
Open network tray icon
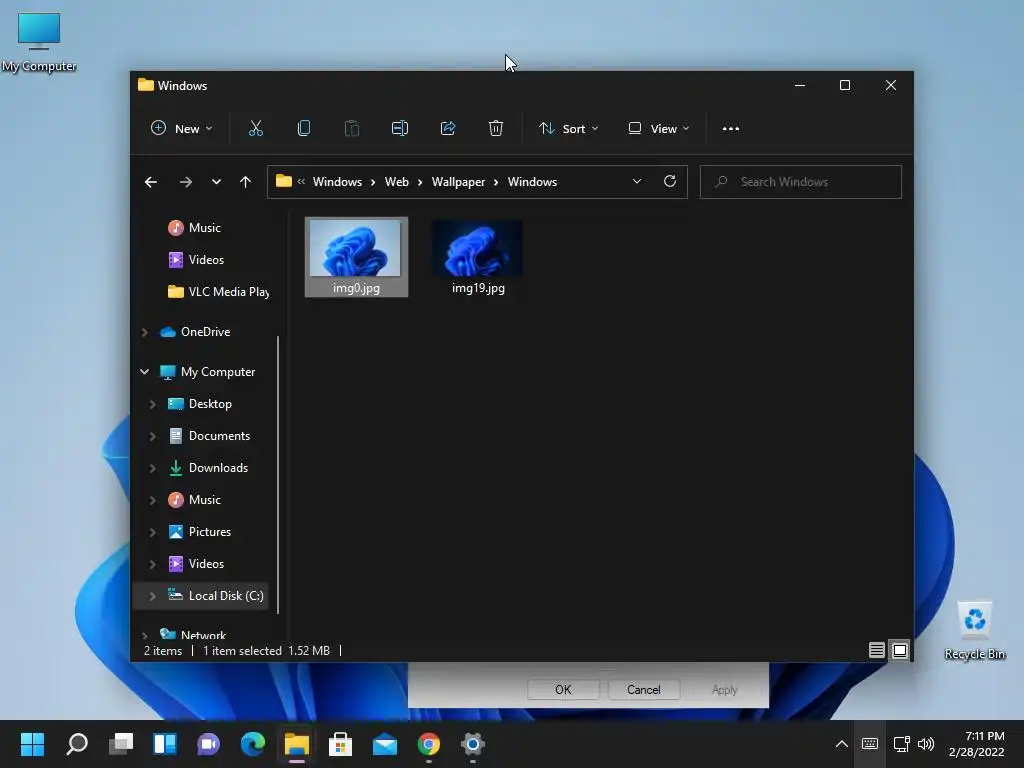pyautogui.click(x=901, y=744)
